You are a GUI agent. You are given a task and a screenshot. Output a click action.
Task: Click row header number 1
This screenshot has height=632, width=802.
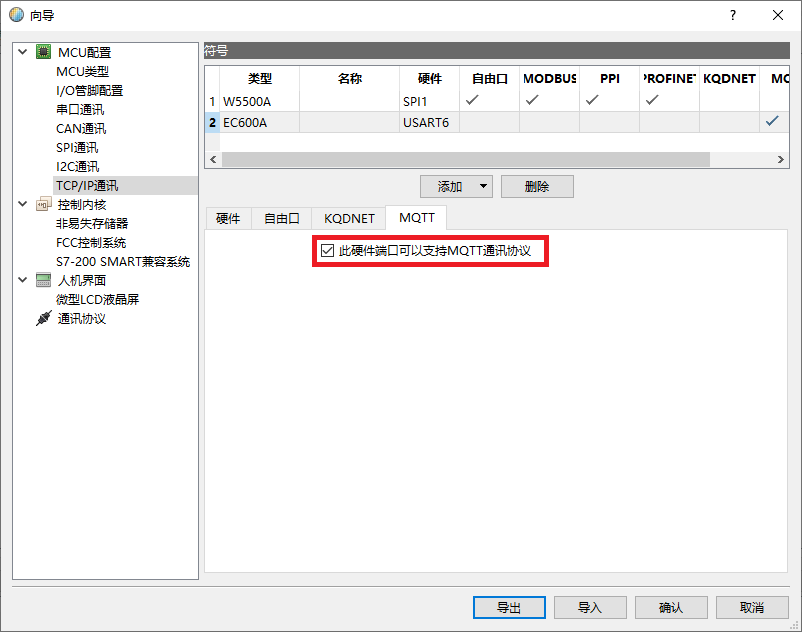click(x=212, y=101)
